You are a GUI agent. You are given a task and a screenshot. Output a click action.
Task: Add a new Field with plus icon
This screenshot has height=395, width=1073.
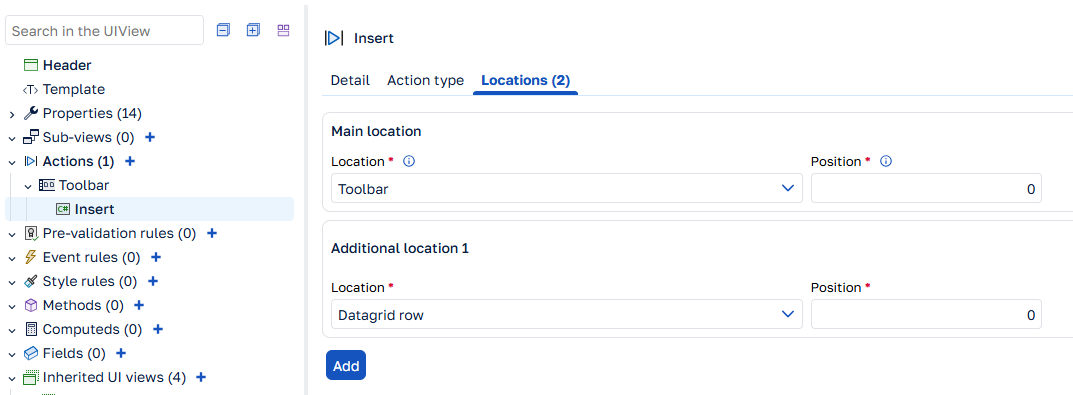point(121,353)
